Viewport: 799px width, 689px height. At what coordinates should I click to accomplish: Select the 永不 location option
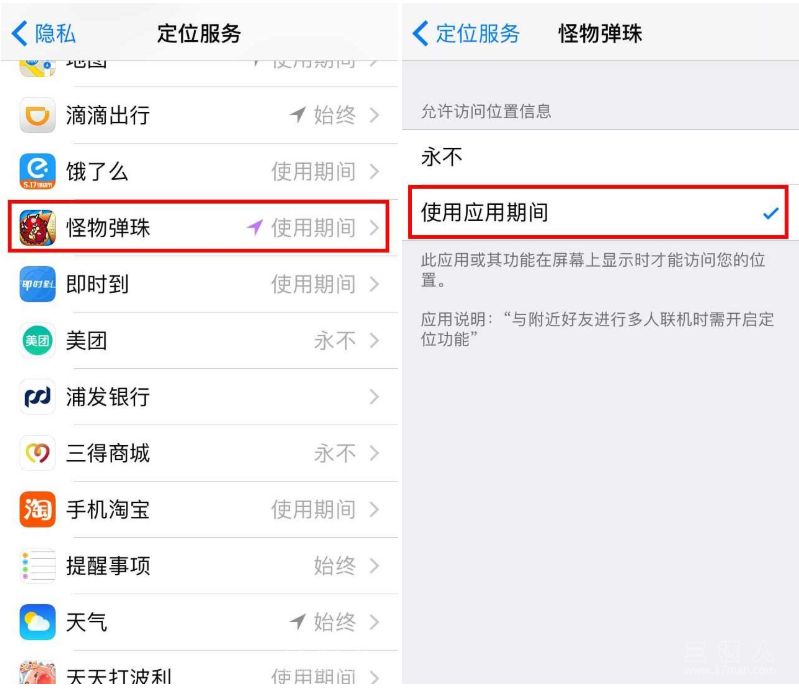pyautogui.click(x=600, y=157)
